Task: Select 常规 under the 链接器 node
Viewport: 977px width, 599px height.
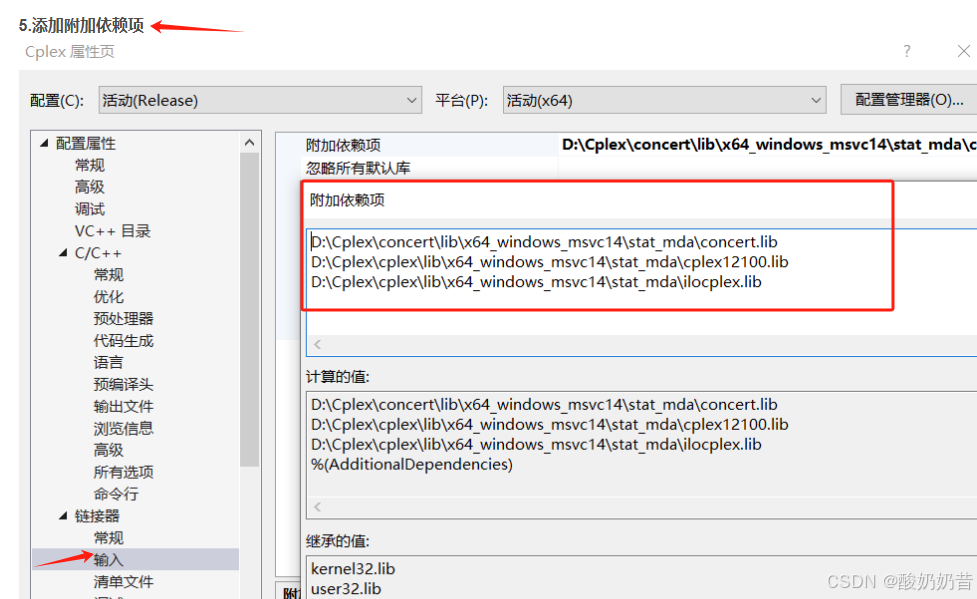Action: pyautogui.click(x=108, y=538)
